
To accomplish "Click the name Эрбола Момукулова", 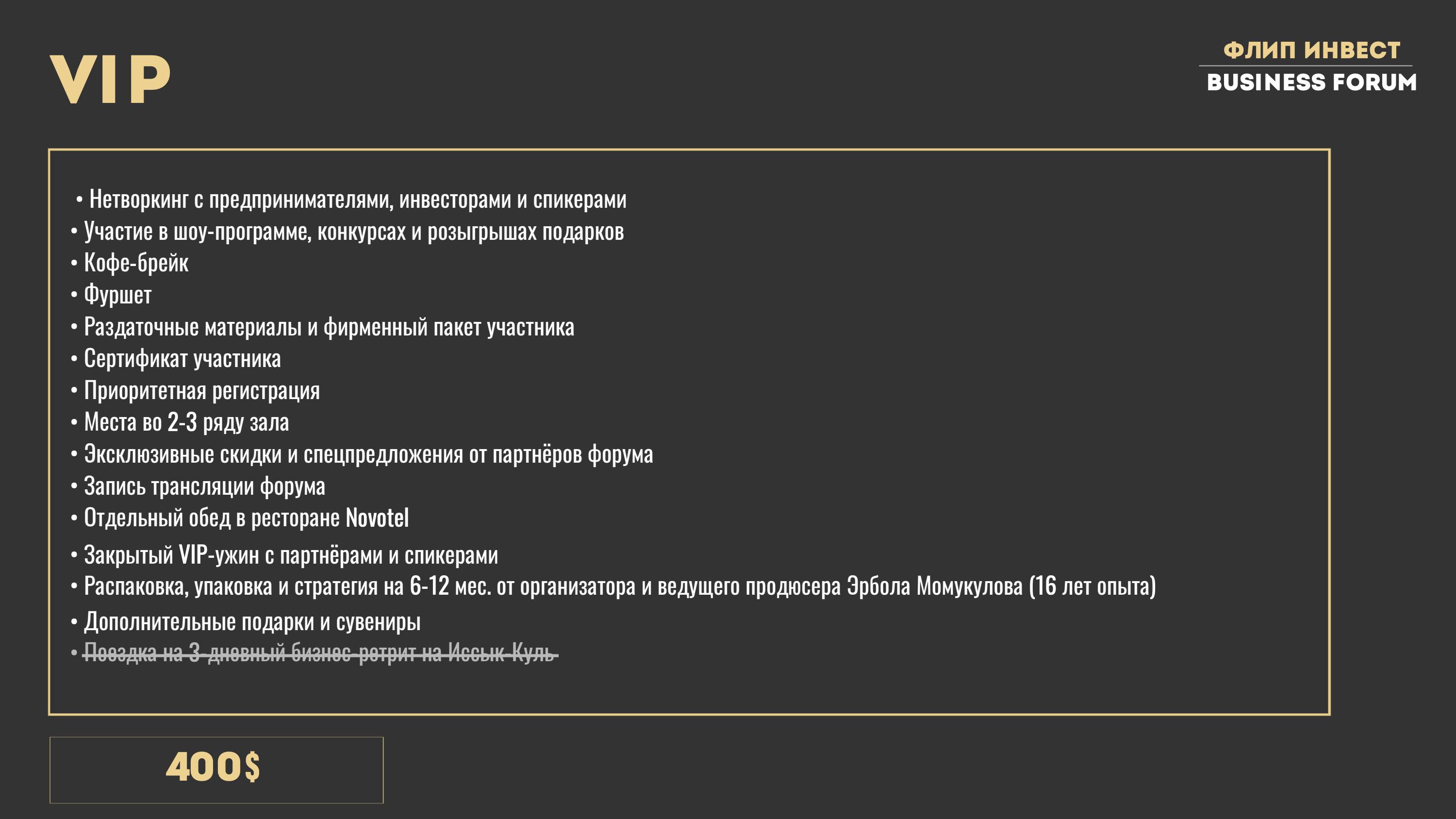I will click(x=934, y=586).
